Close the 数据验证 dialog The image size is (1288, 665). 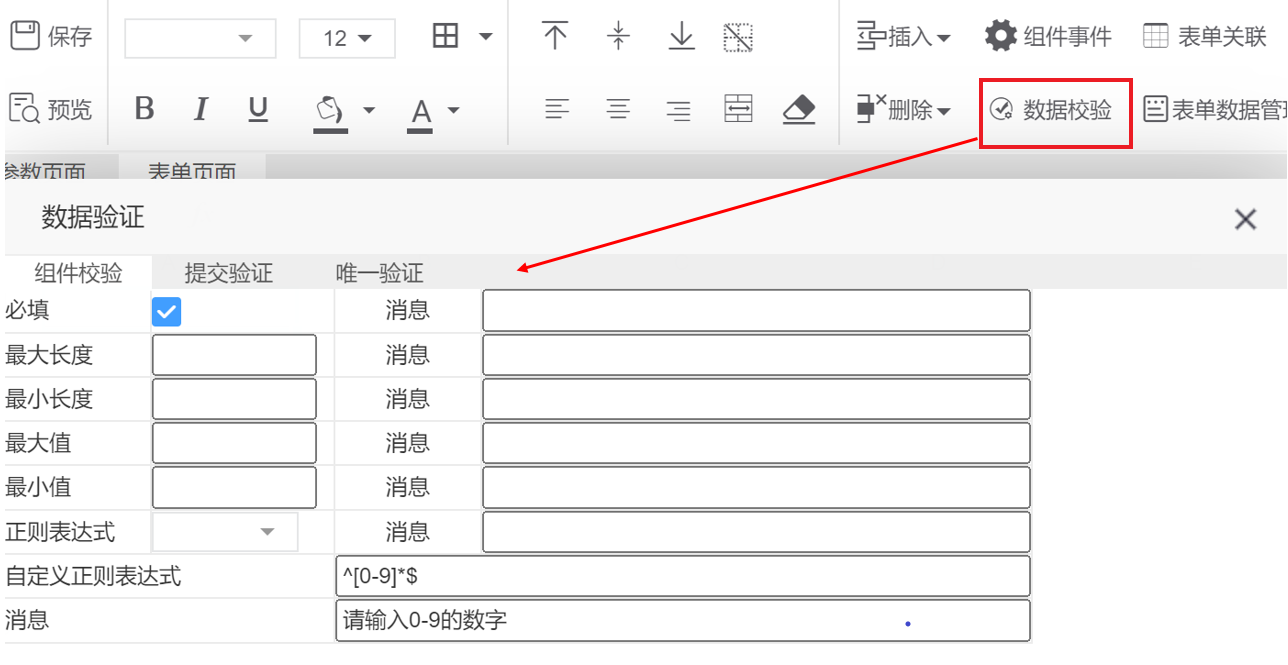pyautogui.click(x=1245, y=219)
